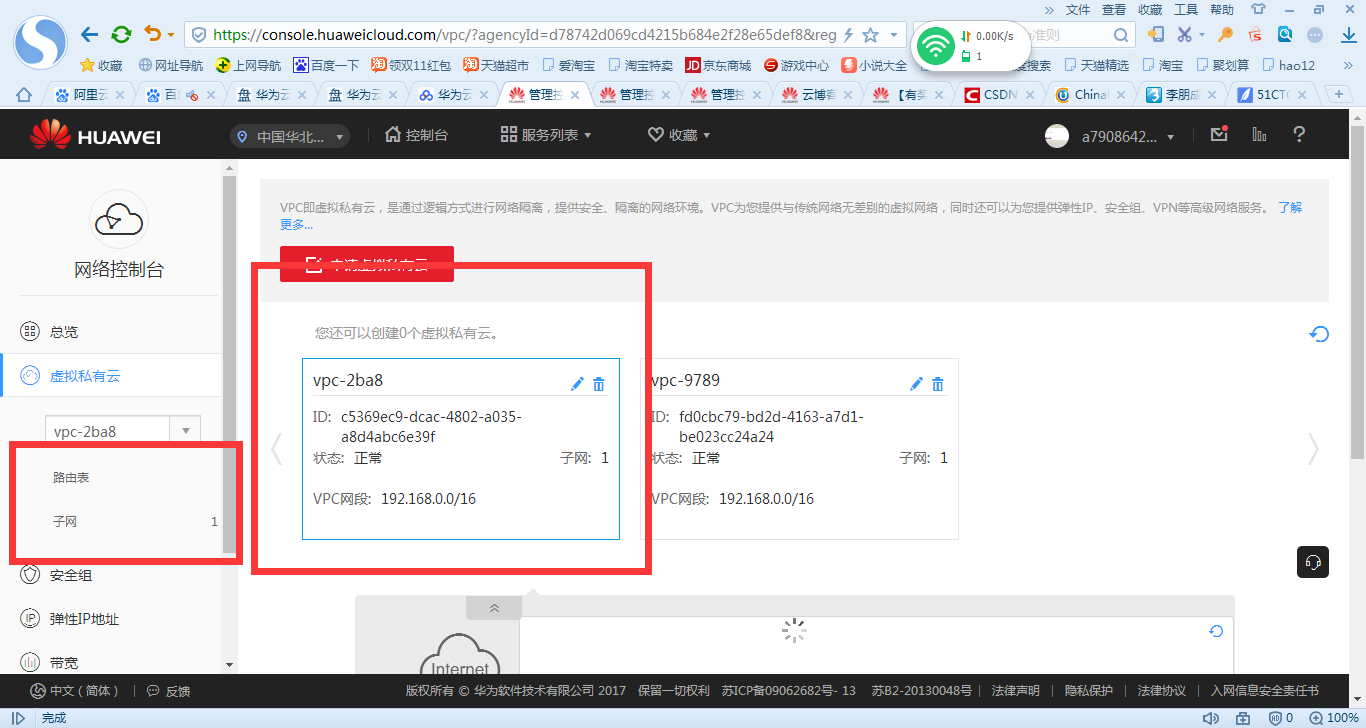Screen dimensions: 1366x728
Task: Expand the 收藏 favorites dropdown in header
Action: click(x=679, y=135)
